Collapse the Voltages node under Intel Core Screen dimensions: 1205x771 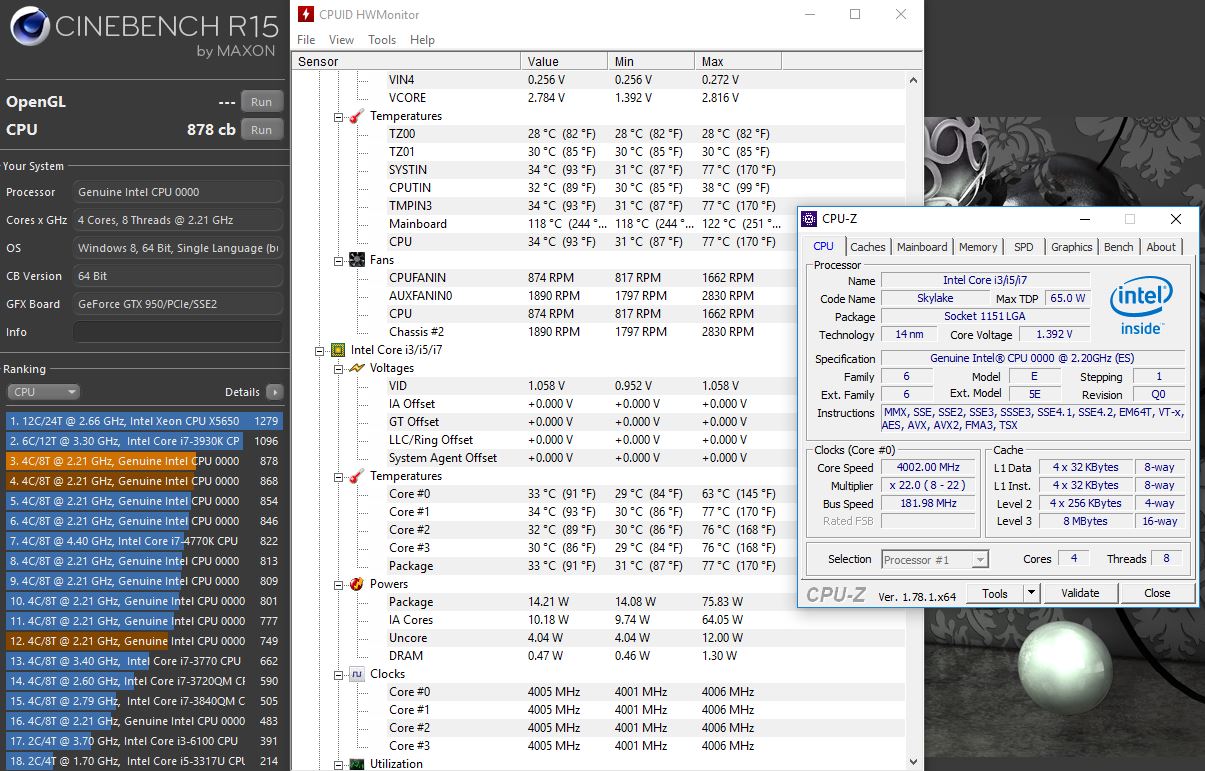tap(339, 368)
